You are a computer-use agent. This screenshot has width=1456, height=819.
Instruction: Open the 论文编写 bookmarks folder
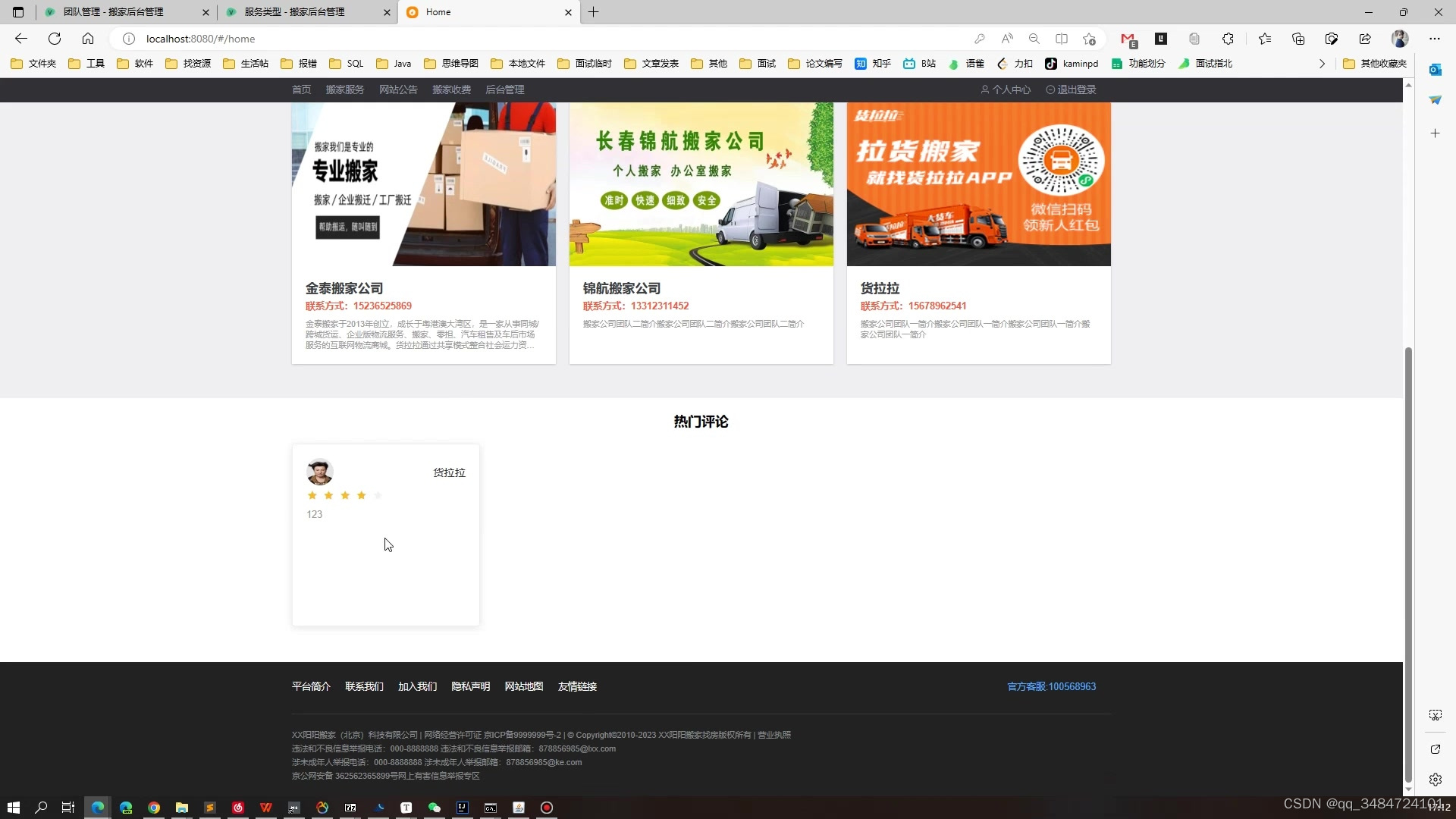tap(815, 64)
